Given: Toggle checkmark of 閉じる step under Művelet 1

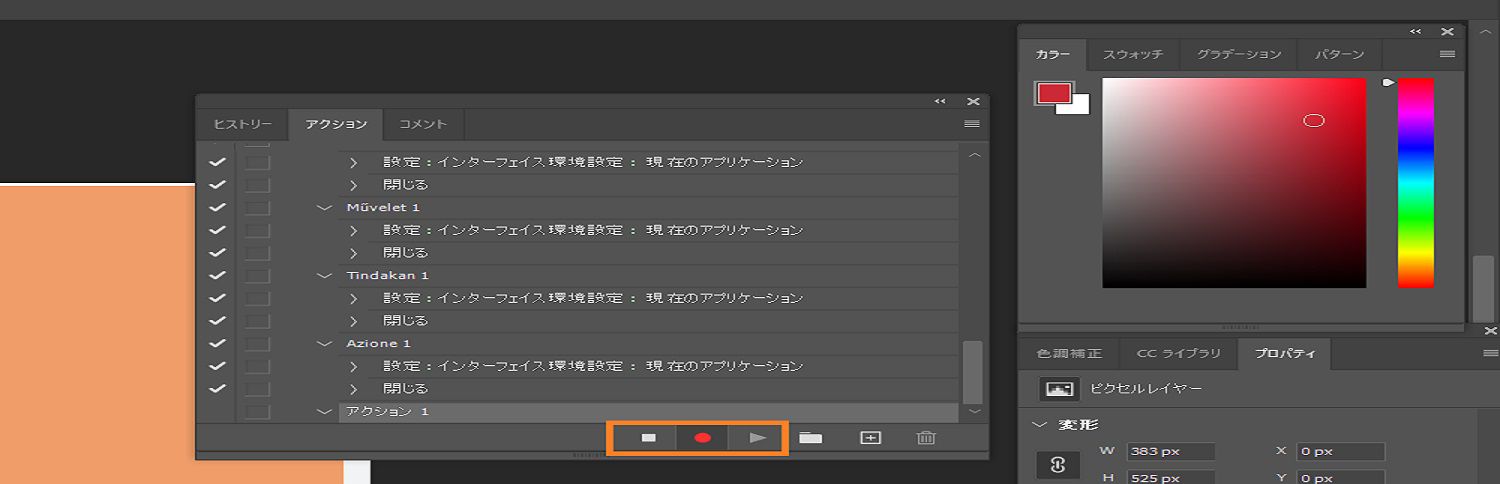Looking at the screenshot, I should pos(217,253).
